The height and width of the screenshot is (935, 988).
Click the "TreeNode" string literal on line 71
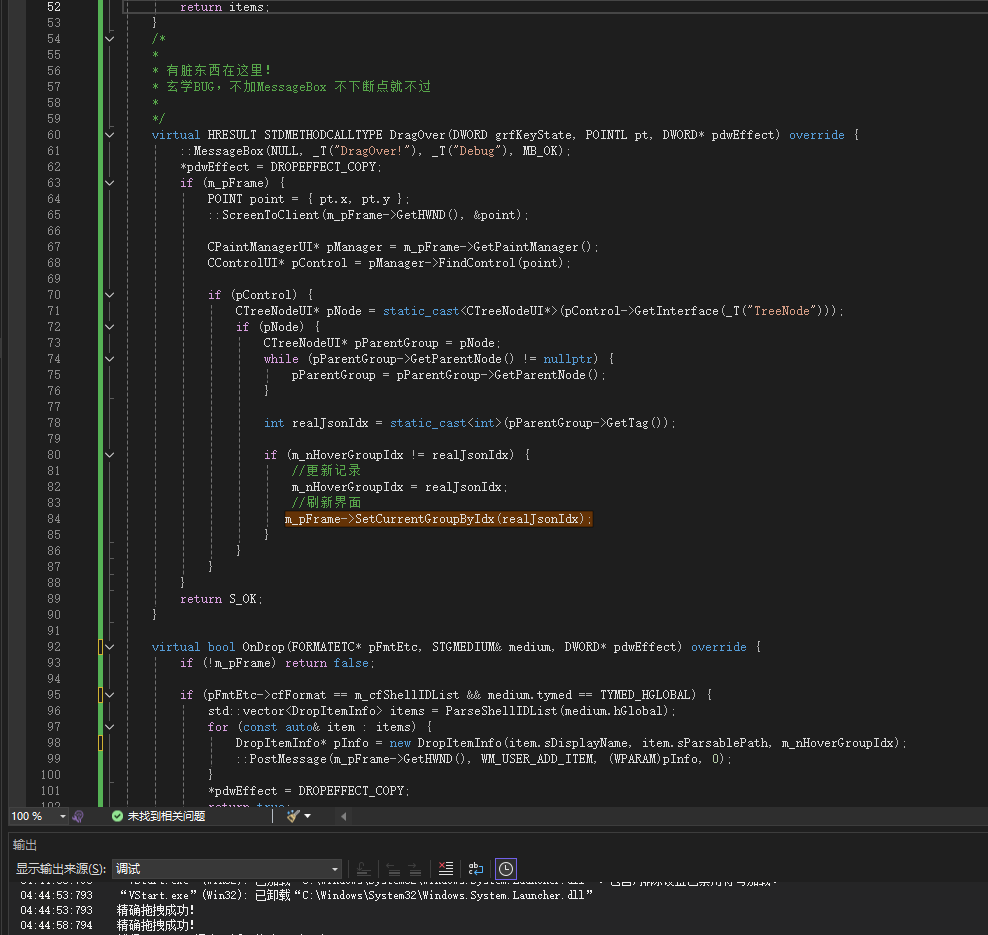(x=781, y=311)
